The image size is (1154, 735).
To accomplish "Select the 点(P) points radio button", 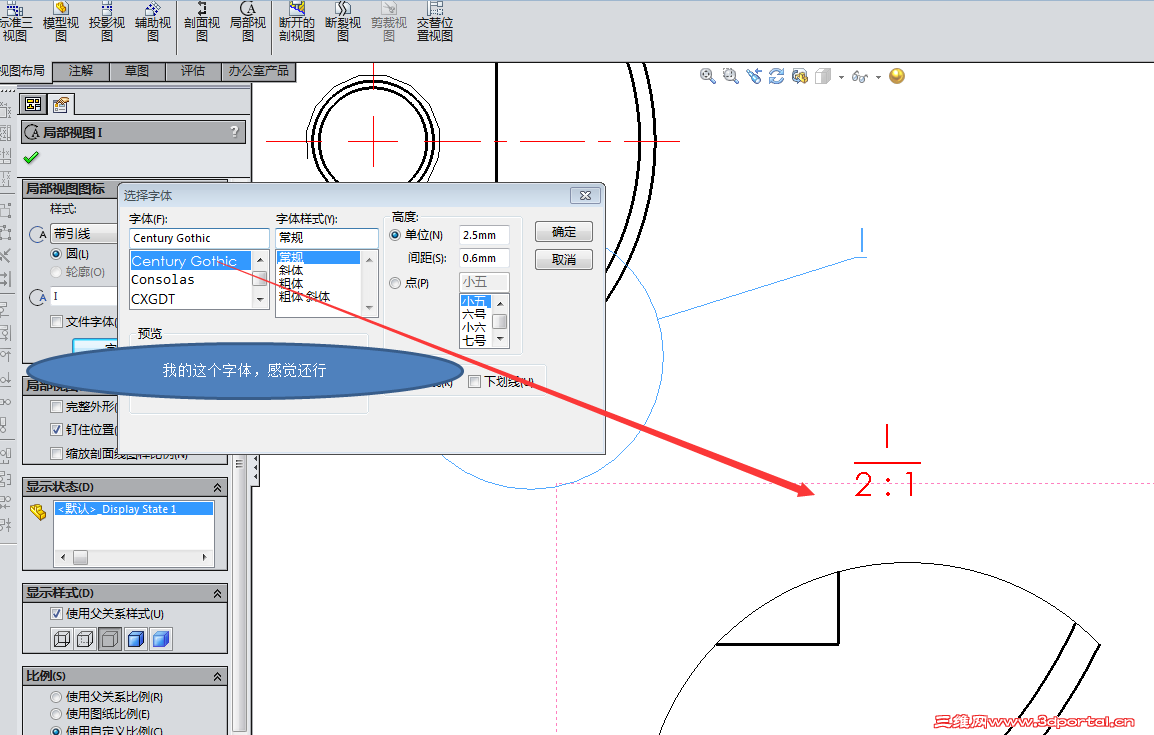I will coord(395,283).
